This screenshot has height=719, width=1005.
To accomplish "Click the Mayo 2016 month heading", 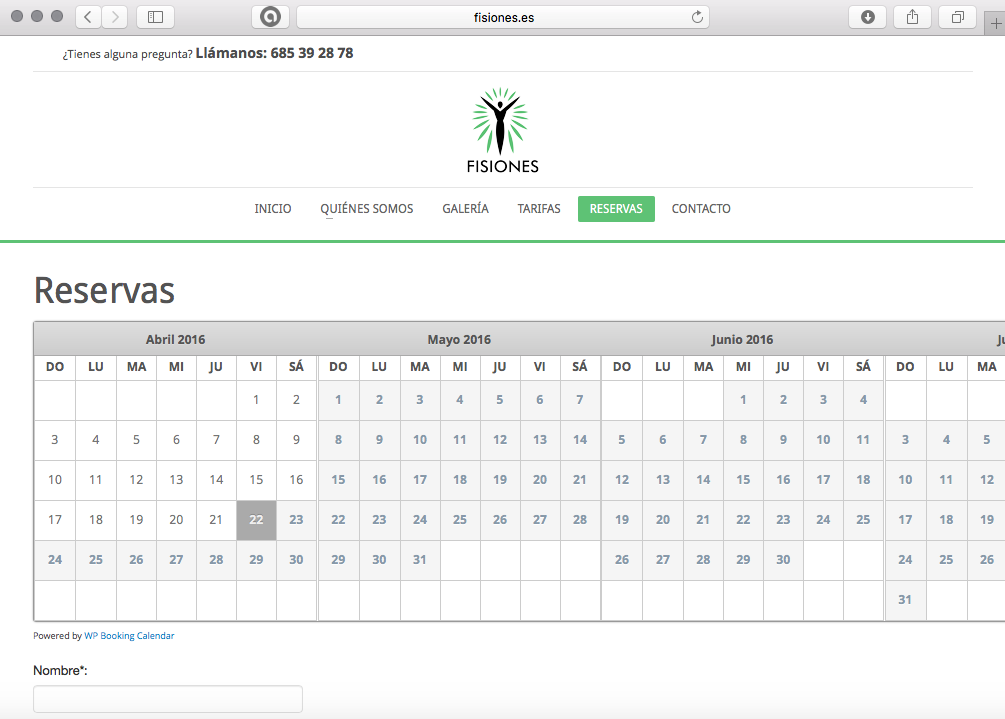I will (459, 340).
